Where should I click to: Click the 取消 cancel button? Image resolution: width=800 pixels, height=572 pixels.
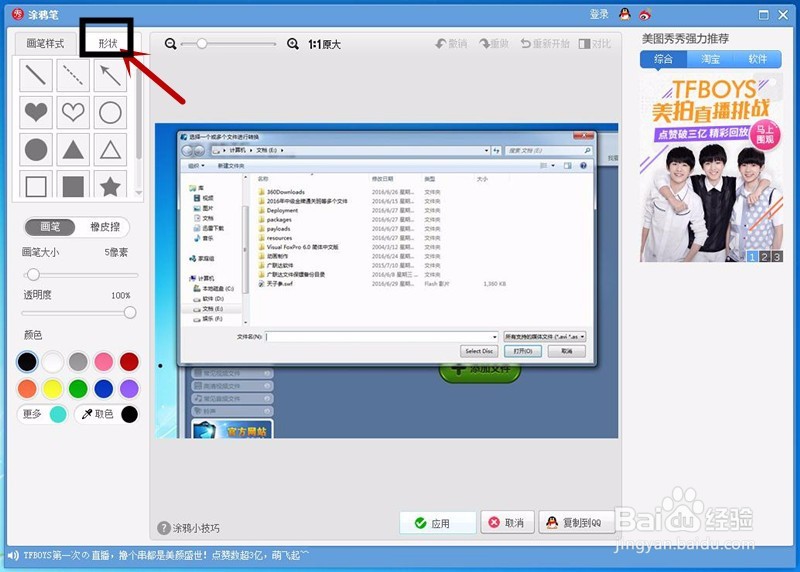click(x=507, y=523)
